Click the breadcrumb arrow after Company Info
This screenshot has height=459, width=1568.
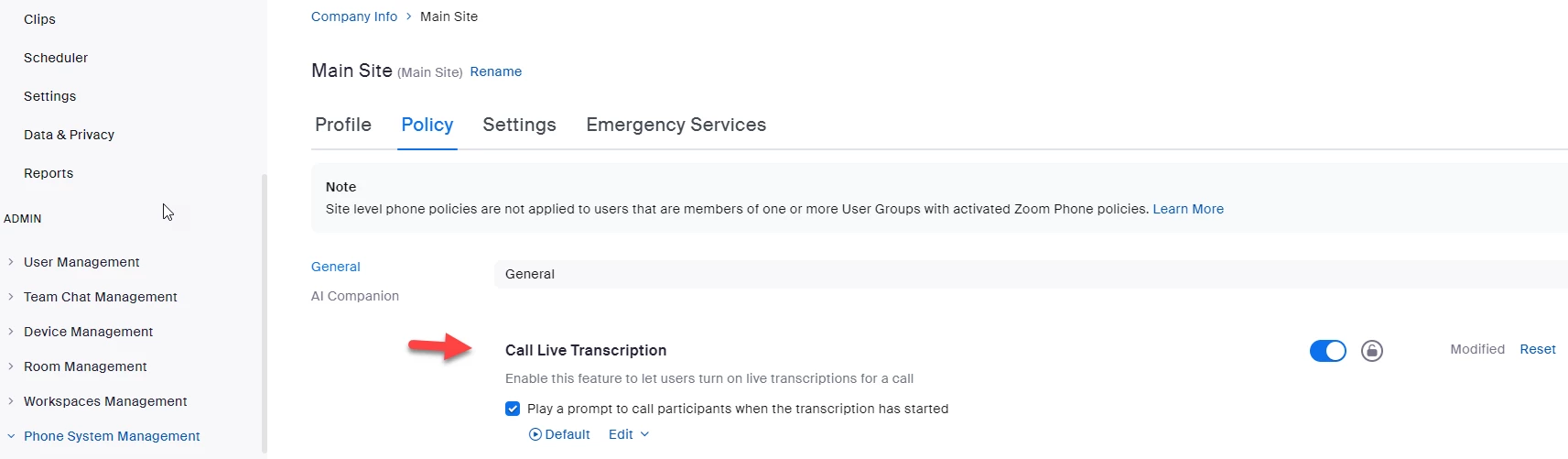click(x=409, y=16)
